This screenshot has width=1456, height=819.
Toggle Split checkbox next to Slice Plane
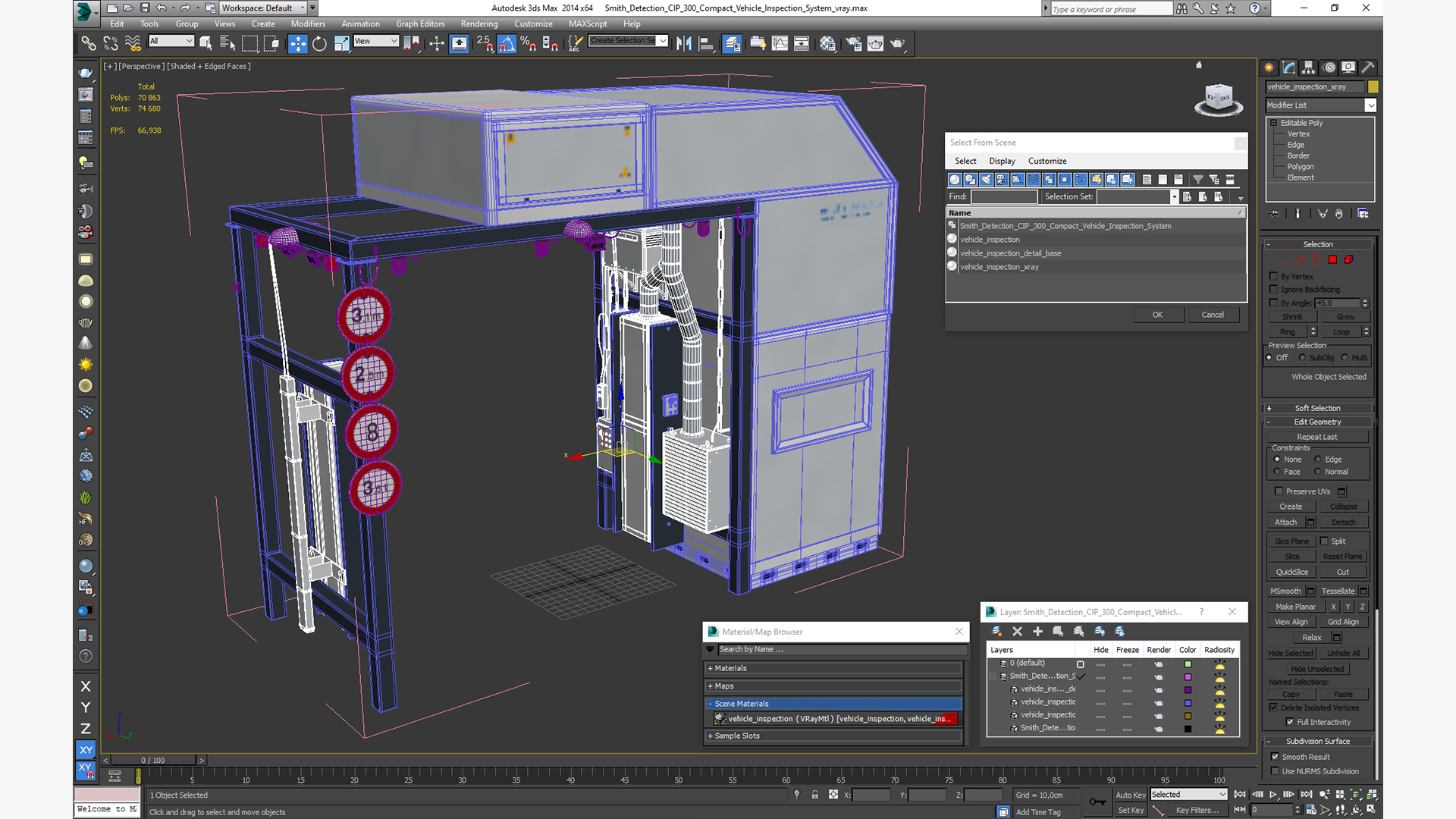[x=1324, y=541]
